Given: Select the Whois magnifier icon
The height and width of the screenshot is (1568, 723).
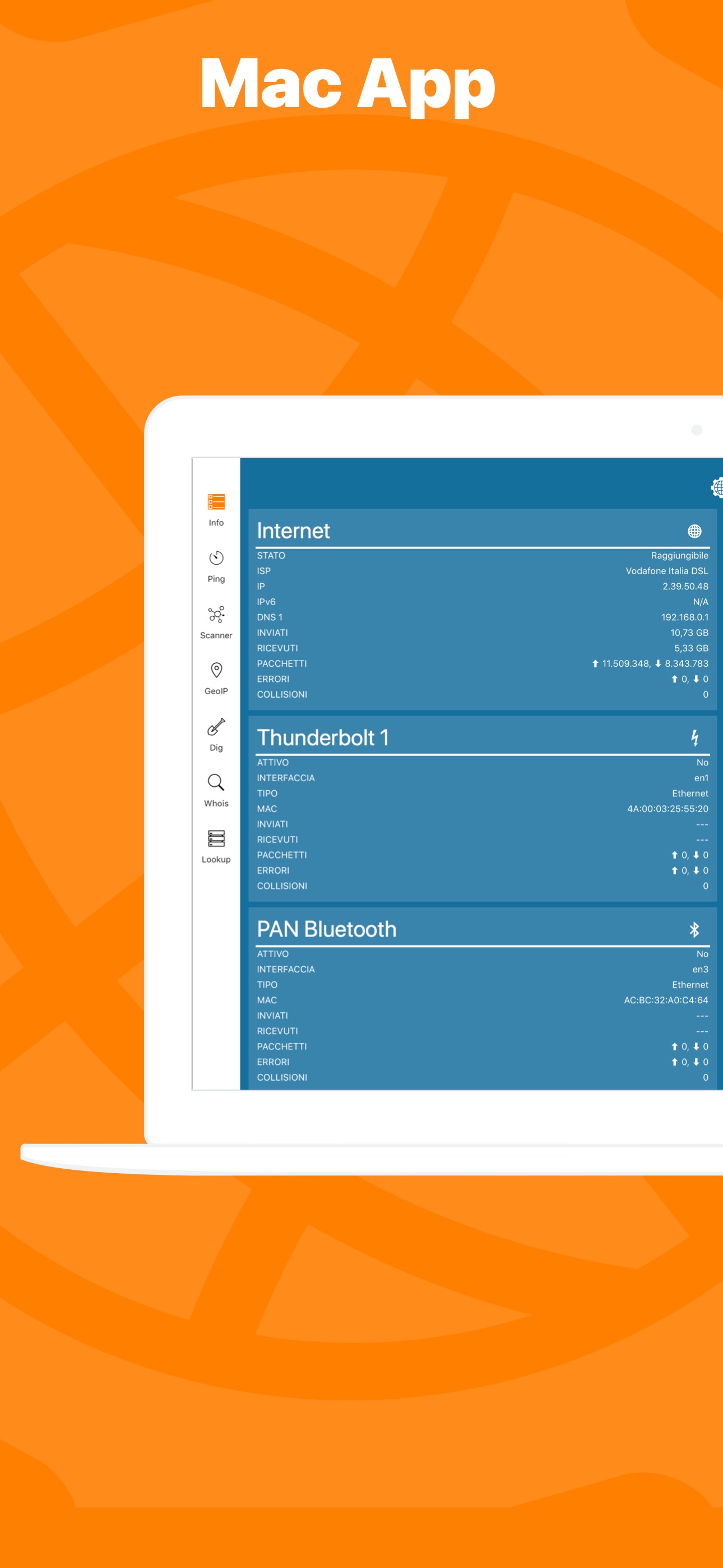Looking at the screenshot, I should coord(216,782).
